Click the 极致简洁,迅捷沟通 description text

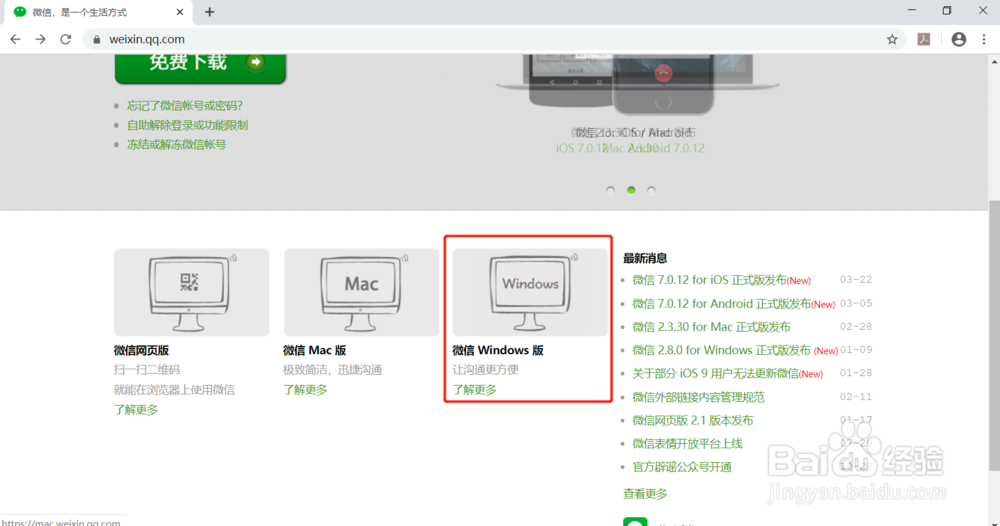pyautogui.click(x=332, y=370)
